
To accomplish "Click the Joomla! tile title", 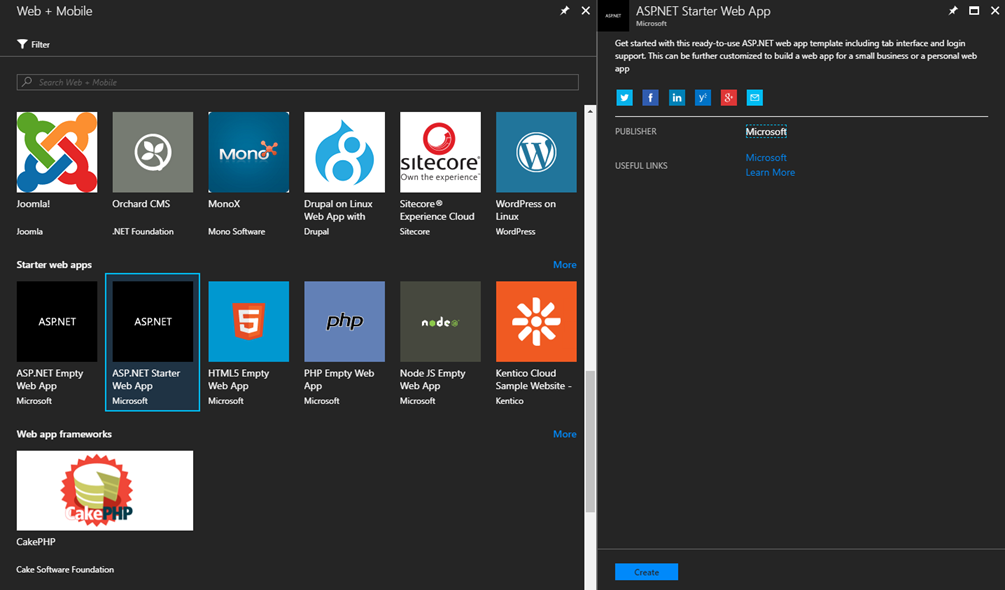I will pos(33,204).
